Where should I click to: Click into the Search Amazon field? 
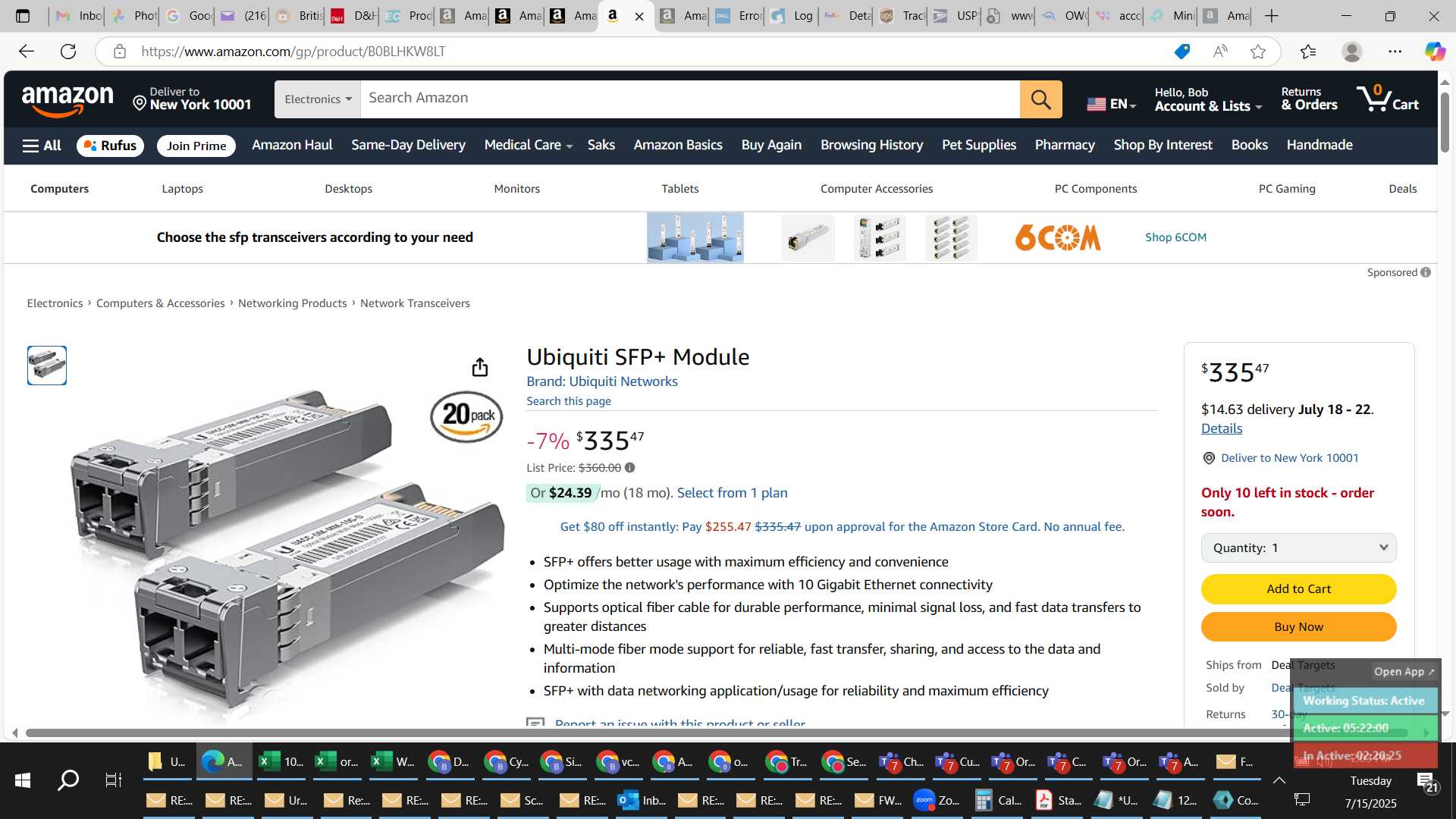click(x=689, y=99)
